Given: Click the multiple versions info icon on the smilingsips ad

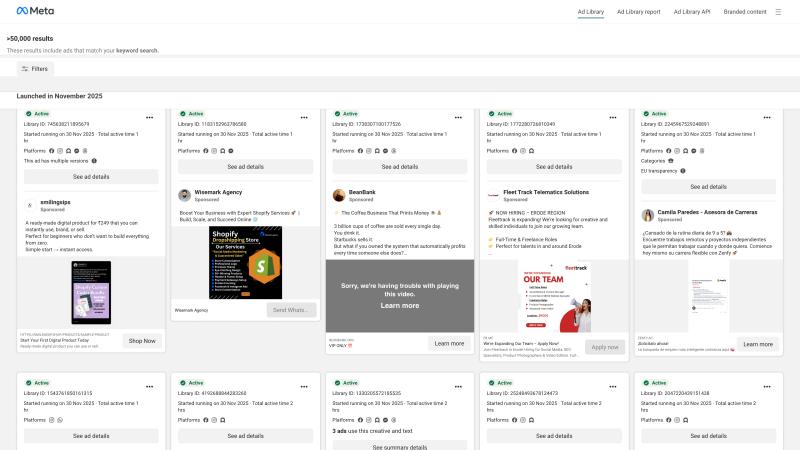Looking at the screenshot, I should pyautogui.click(x=94, y=161).
